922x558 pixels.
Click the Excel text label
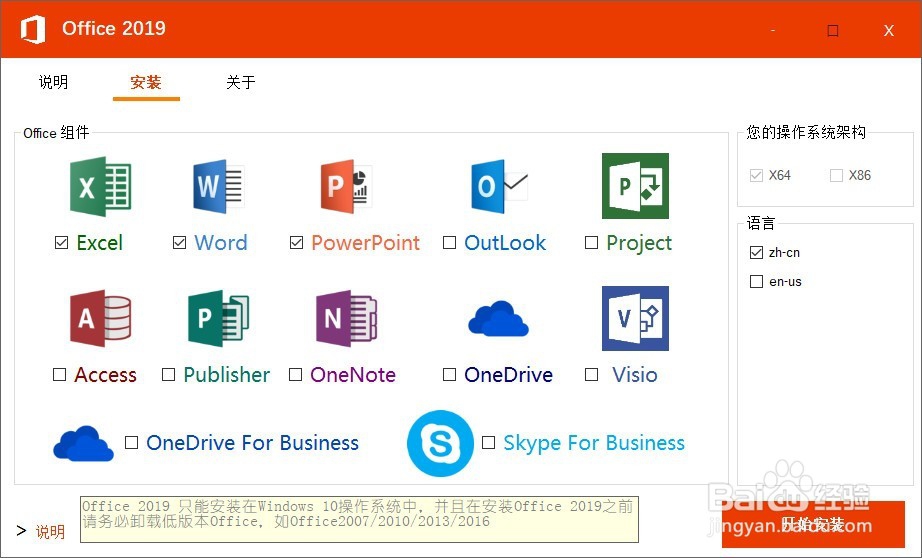[x=99, y=242]
